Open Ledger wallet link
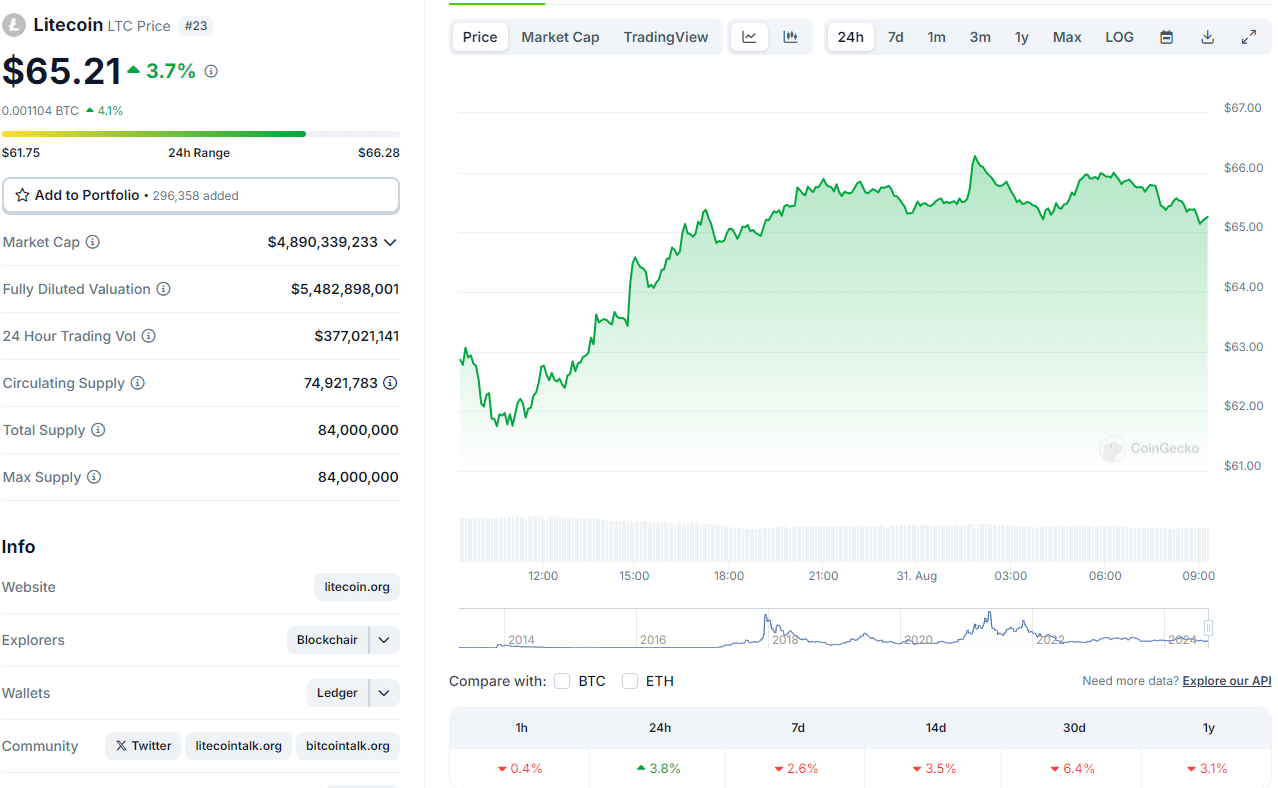 (337, 693)
